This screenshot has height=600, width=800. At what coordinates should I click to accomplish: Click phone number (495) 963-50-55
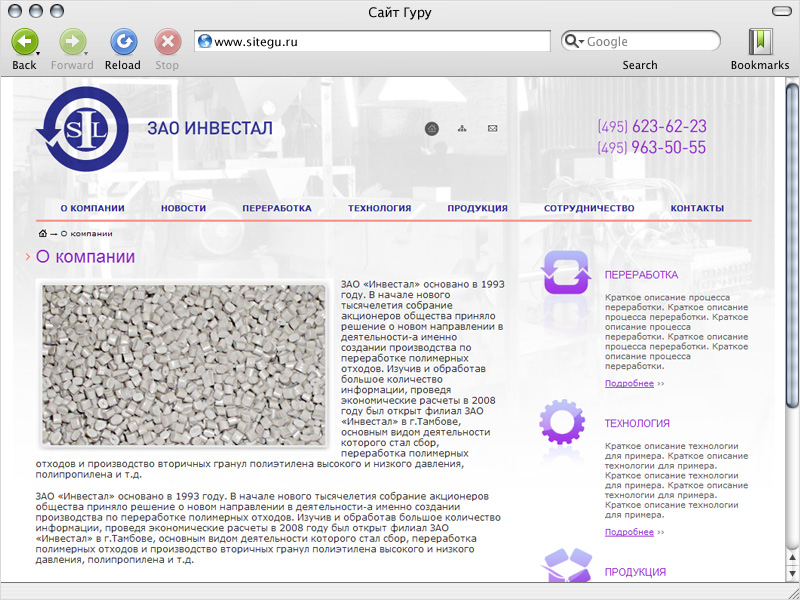(x=652, y=147)
